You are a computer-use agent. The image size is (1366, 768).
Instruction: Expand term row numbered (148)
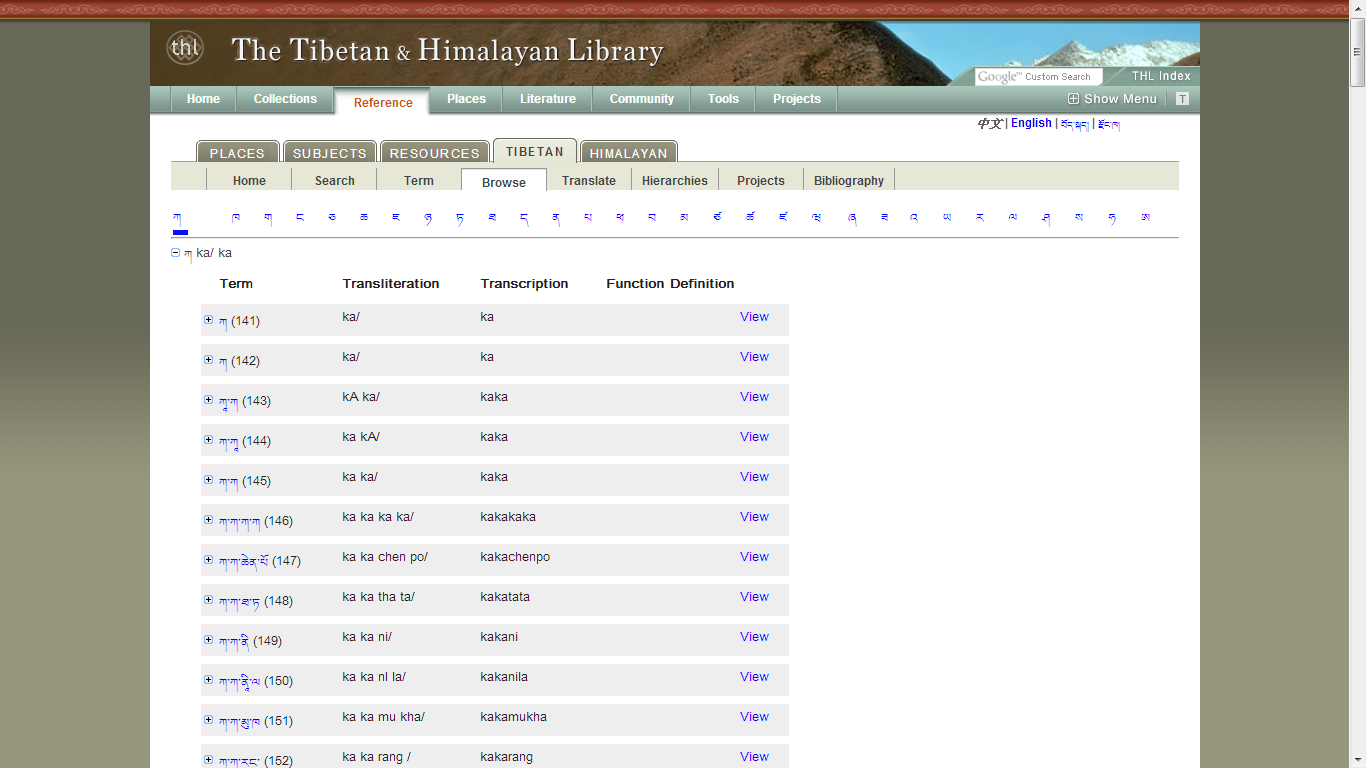[x=208, y=600]
